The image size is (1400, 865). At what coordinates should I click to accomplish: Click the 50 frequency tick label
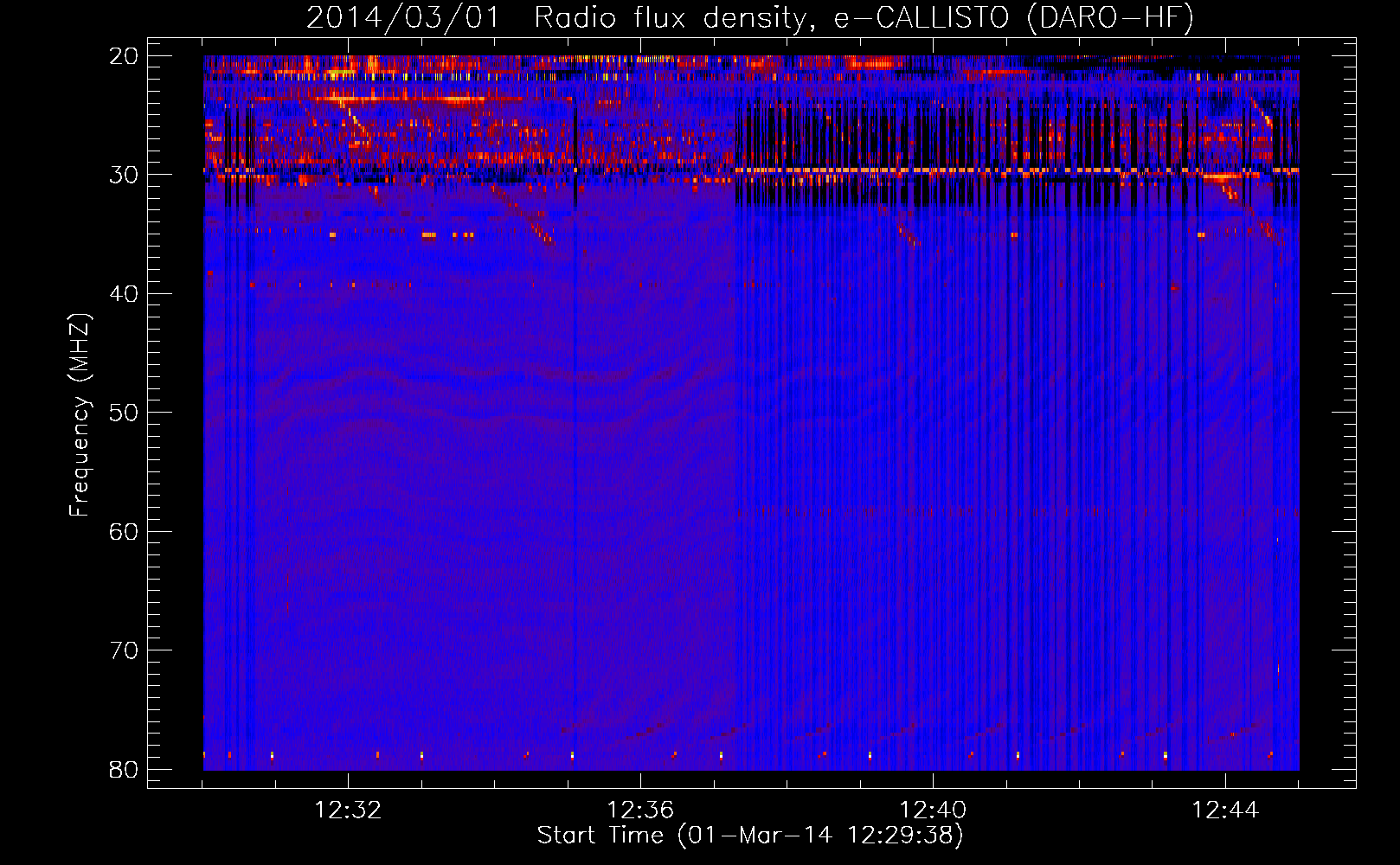coord(124,413)
